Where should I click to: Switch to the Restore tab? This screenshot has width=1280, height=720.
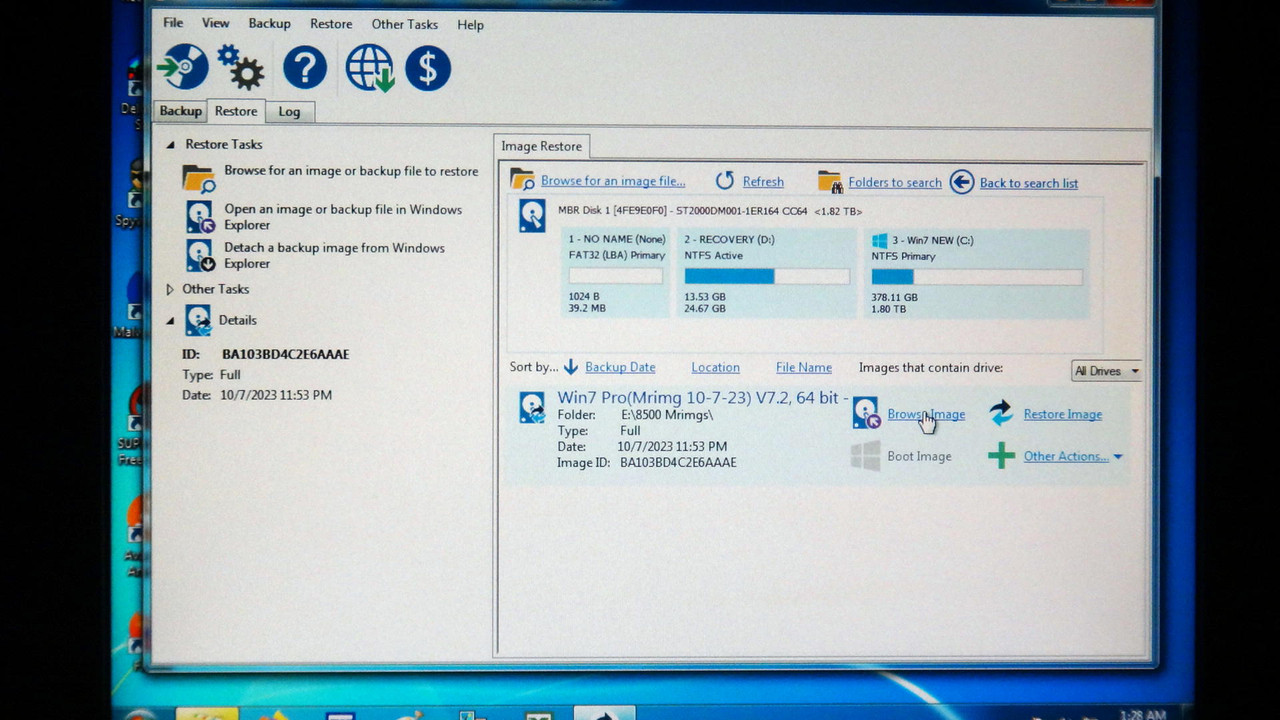click(x=236, y=111)
